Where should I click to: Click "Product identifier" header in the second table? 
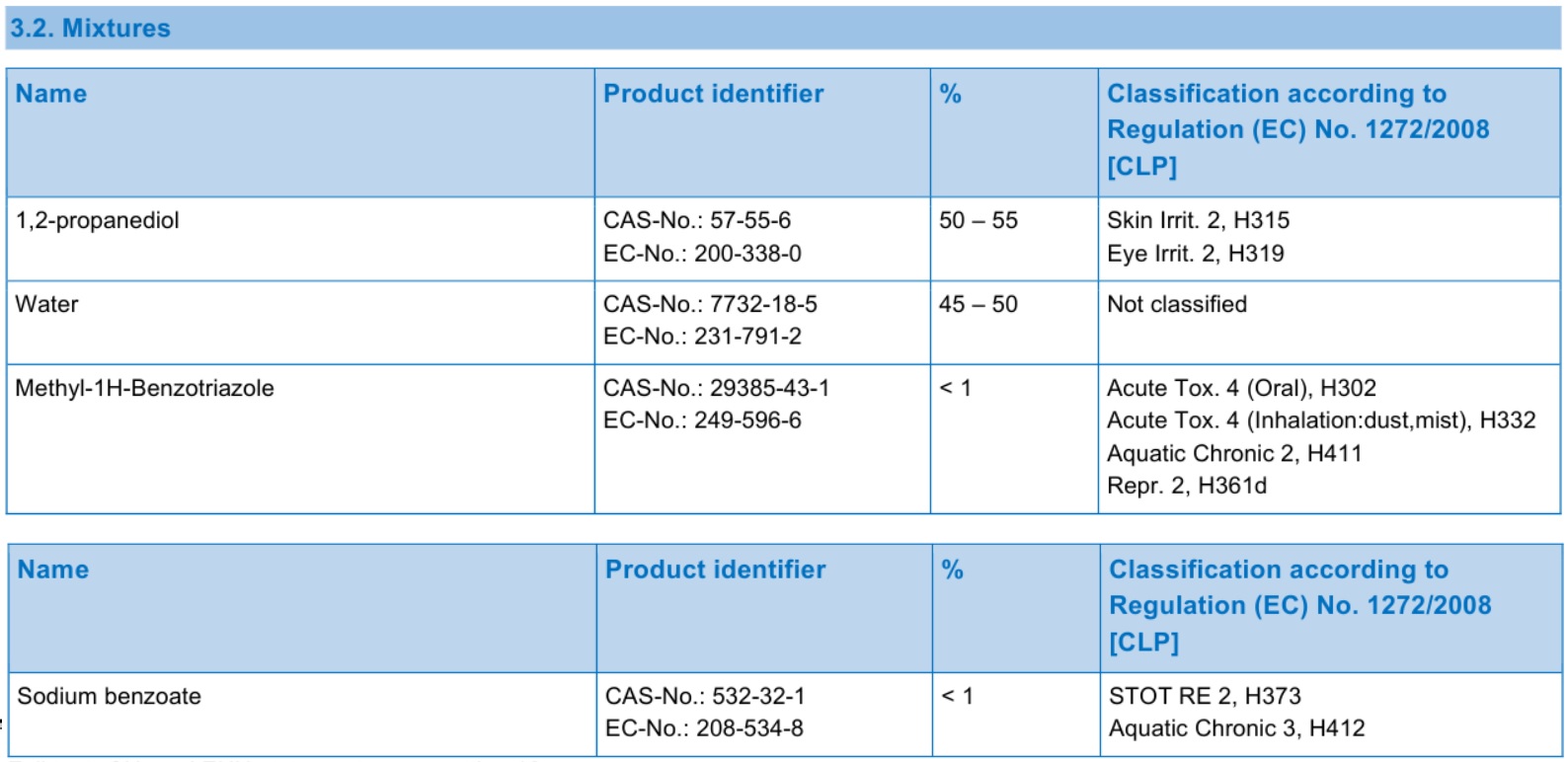click(x=715, y=570)
